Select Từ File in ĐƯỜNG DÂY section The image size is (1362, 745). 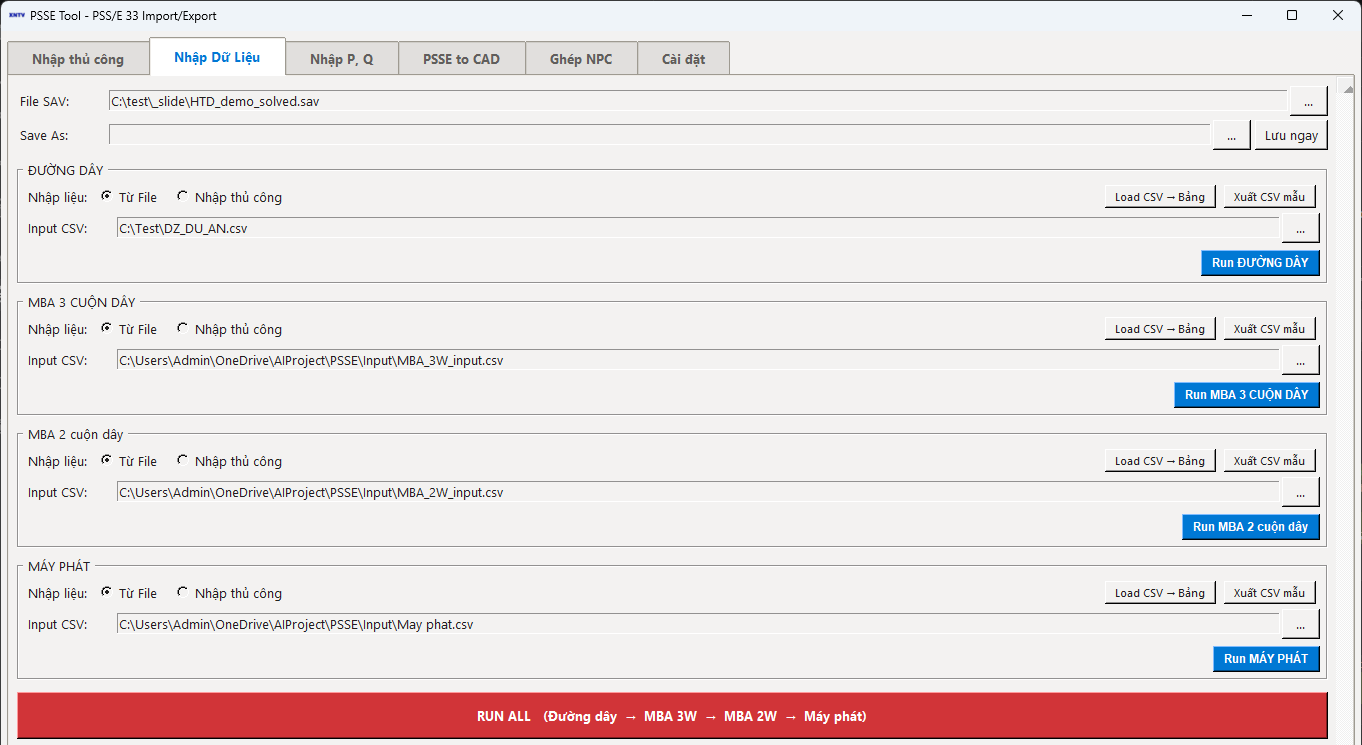129,197
